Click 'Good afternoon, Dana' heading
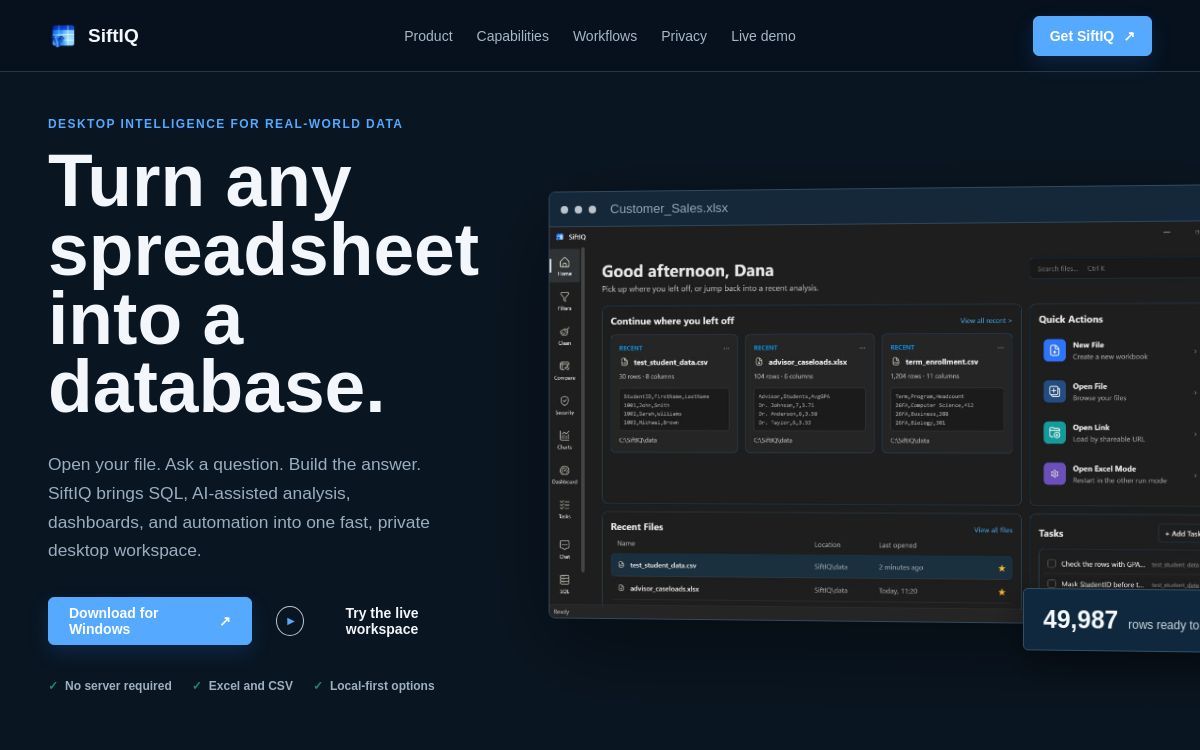This screenshot has width=1200, height=750. 688,271
